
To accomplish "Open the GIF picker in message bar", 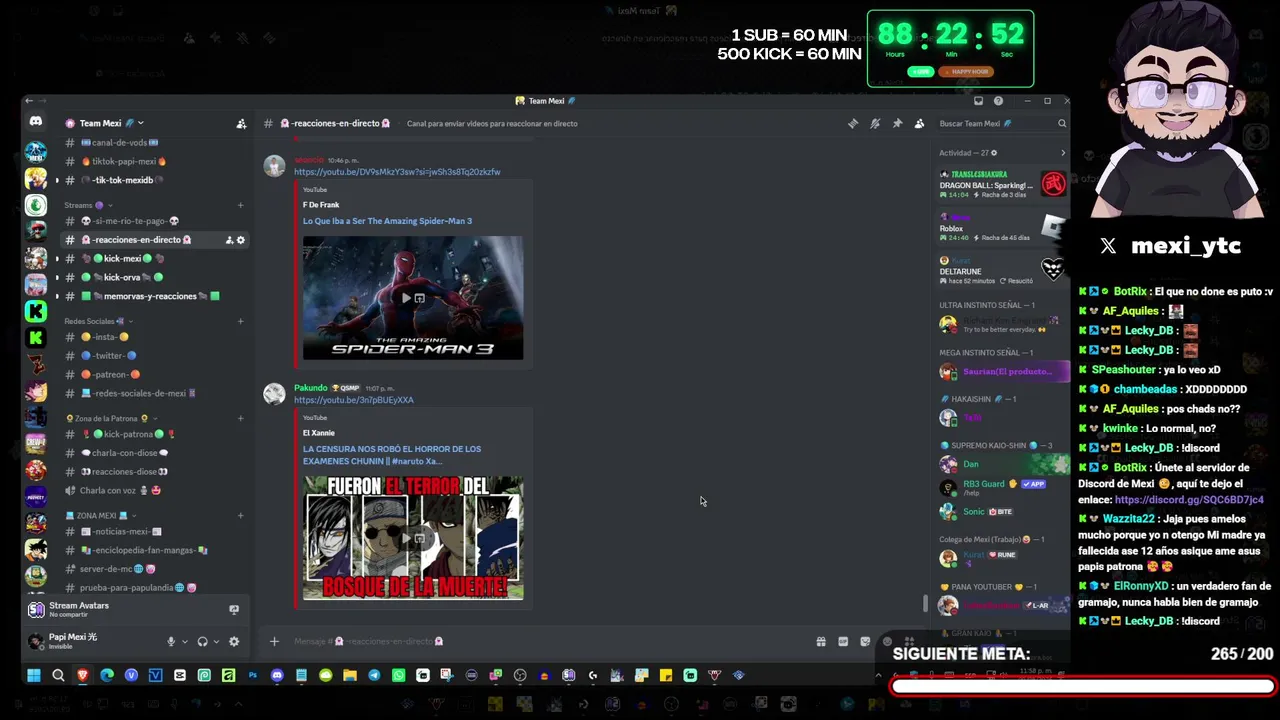I will 843,642.
